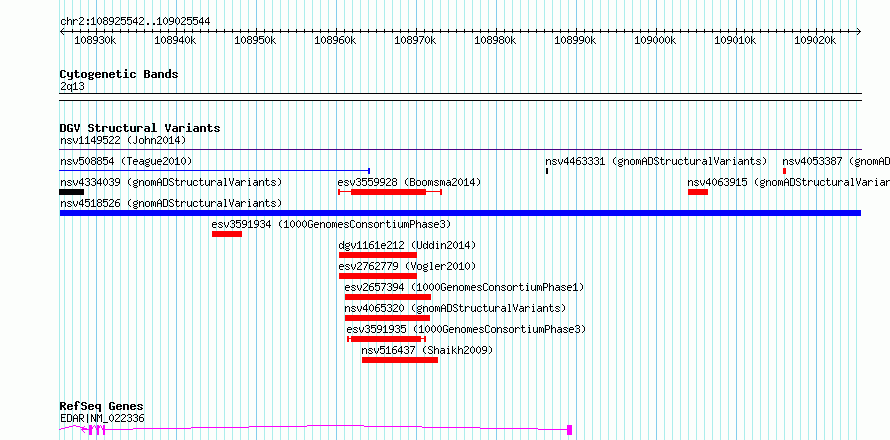Open variant label nsv4463331 (gnomADStructuralVariants)
890x440 pixels.
[656, 161]
